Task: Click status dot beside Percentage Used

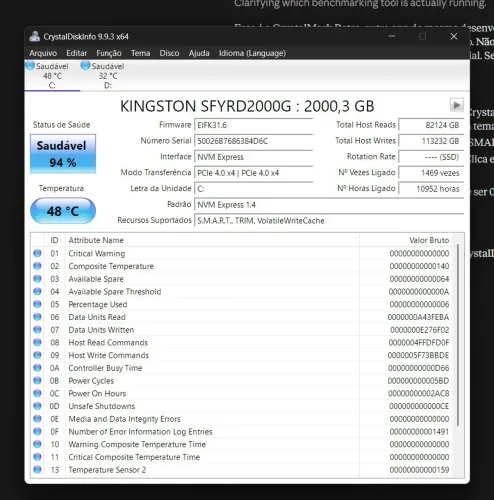Action: coord(37,304)
